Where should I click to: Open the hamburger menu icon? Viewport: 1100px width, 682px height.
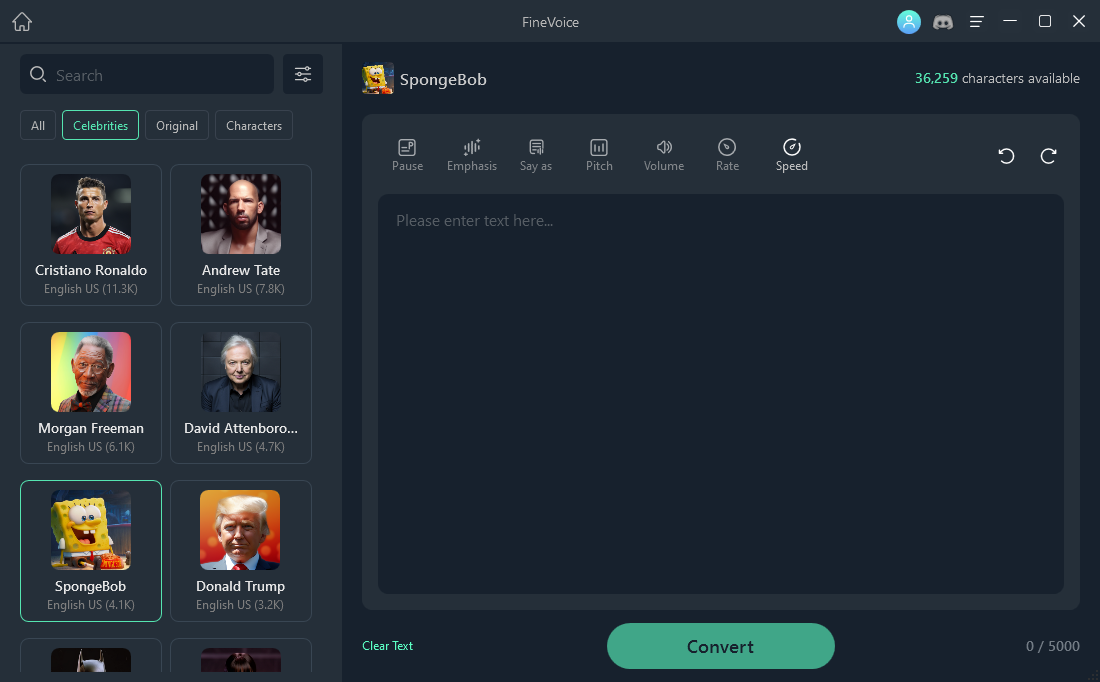(x=977, y=22)
